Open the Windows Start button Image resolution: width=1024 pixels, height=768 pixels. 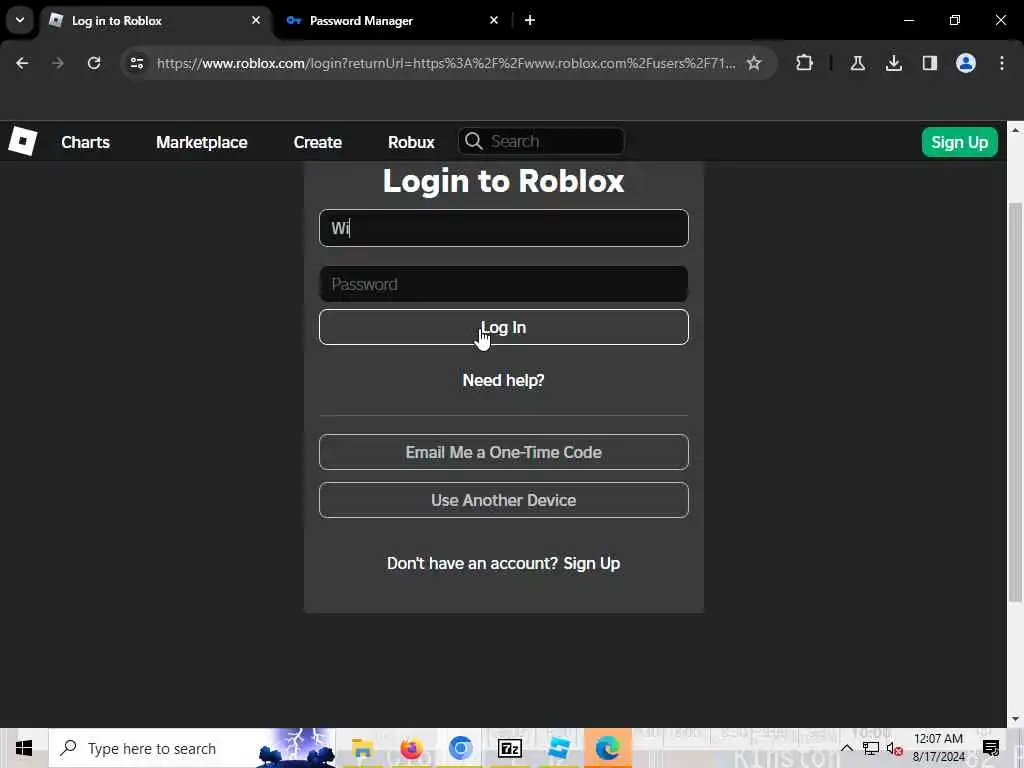(x=24, y=748)
